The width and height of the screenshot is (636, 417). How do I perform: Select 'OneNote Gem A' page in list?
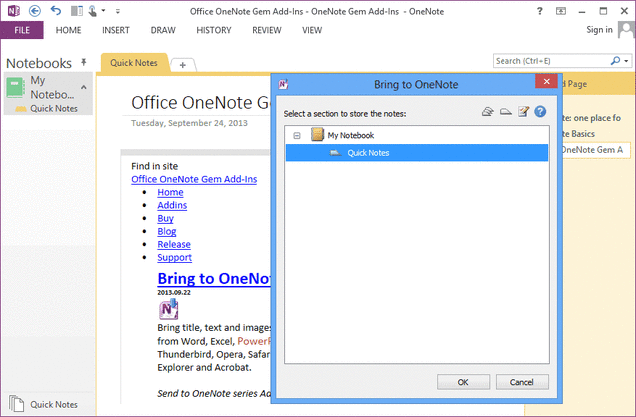pos(595,150)
